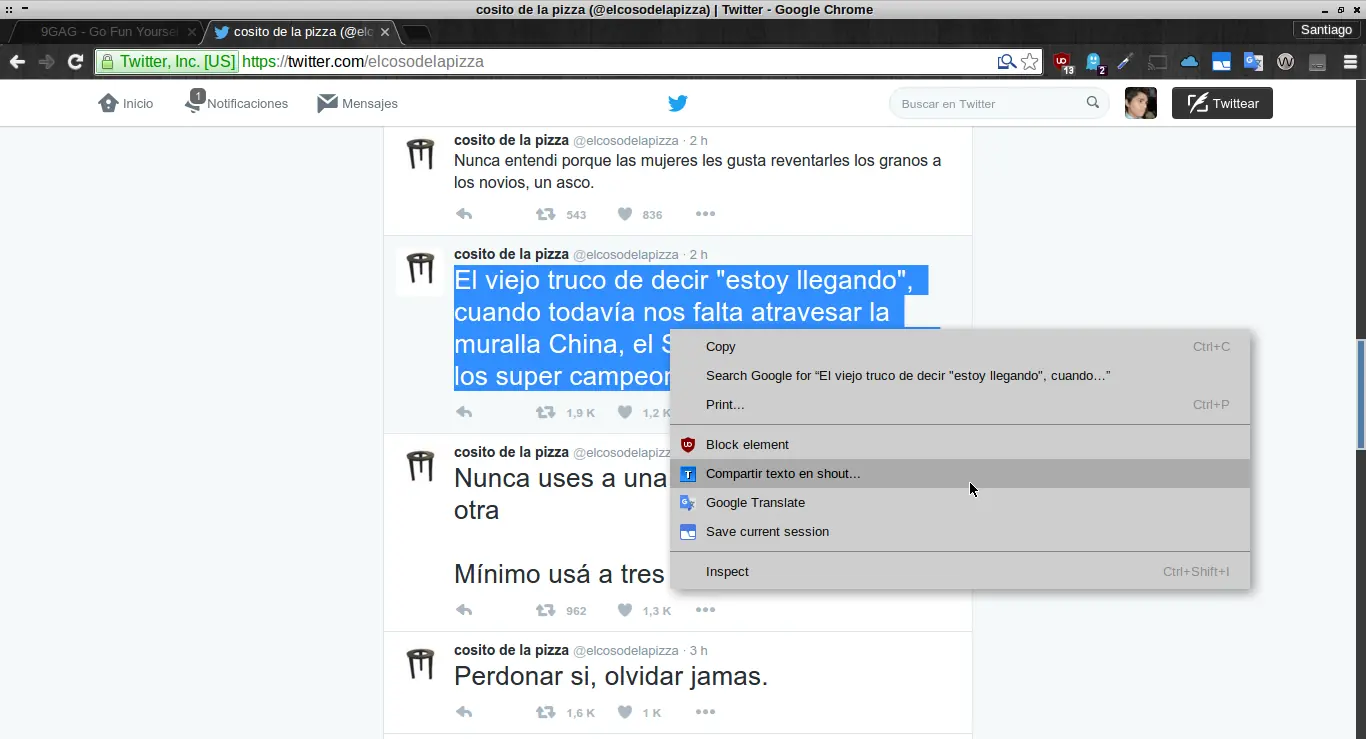This screenshot has height=739, width=1366.
Task: Click the Santiago Chrome profile button
Action: (x=1326, y=30)
